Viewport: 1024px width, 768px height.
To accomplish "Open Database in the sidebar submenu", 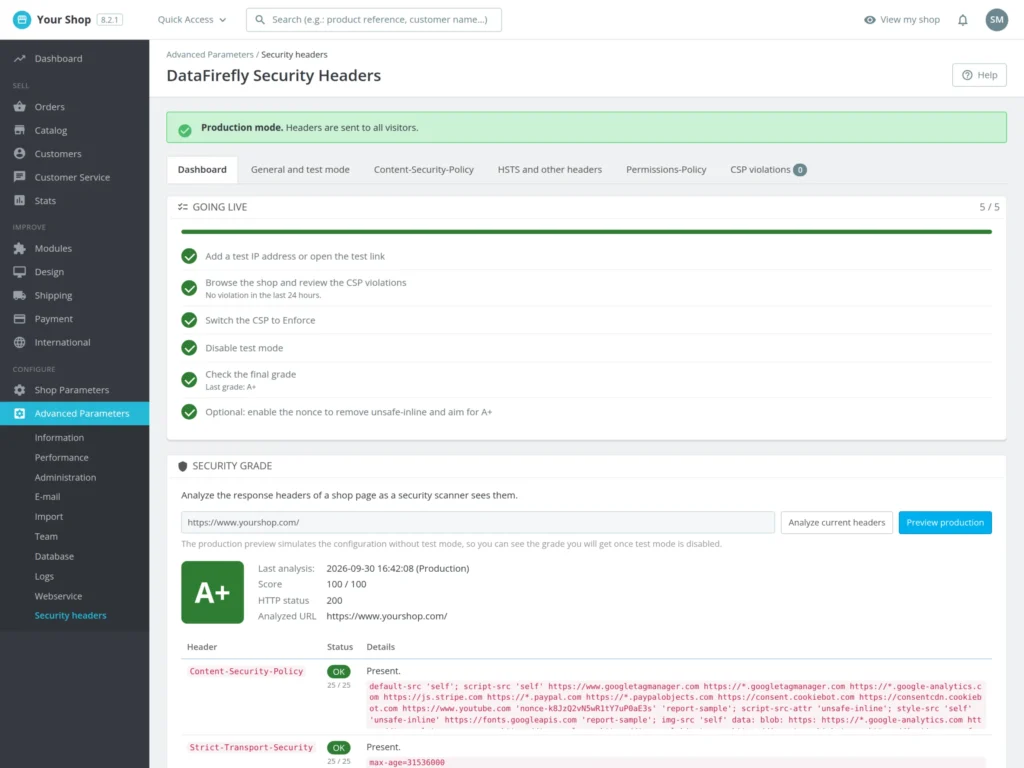I will click(54, 556).
